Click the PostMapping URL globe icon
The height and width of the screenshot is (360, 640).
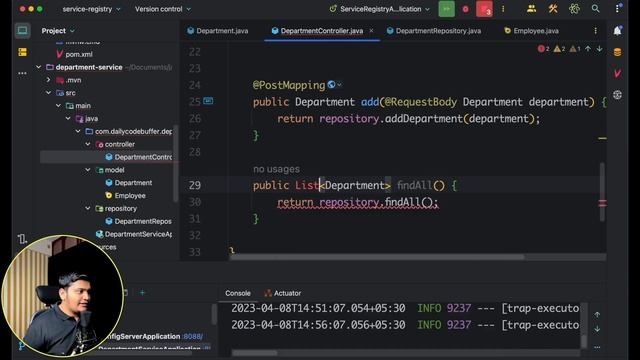[x=331, y=85]
